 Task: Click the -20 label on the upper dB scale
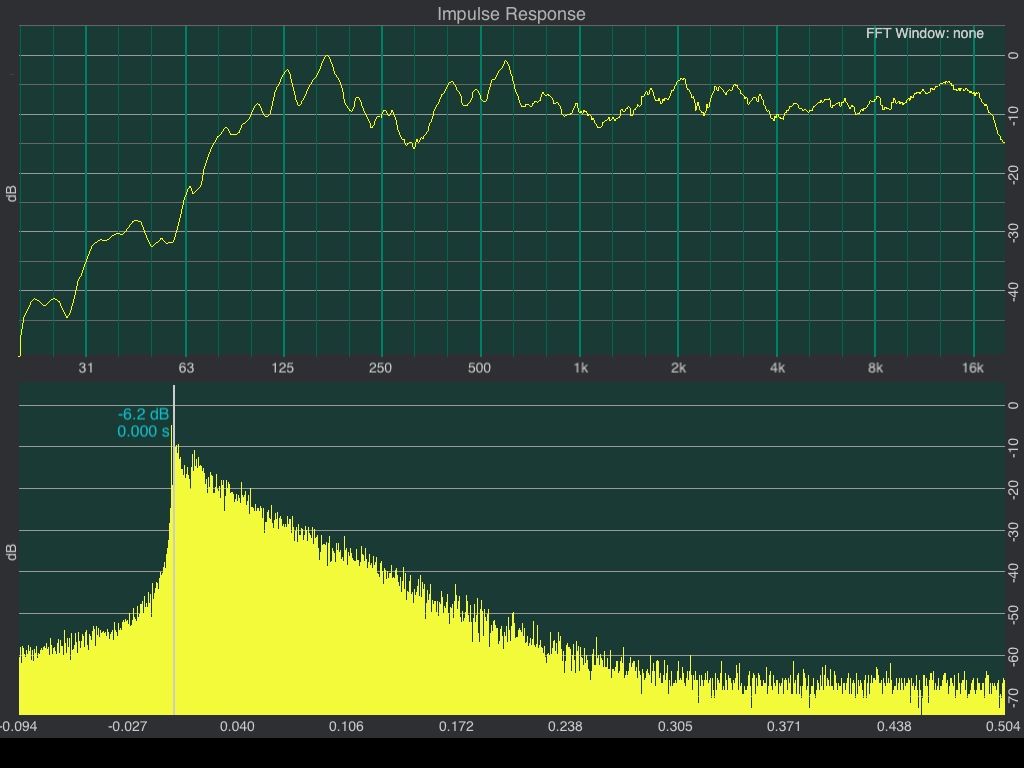(1013, 173)
